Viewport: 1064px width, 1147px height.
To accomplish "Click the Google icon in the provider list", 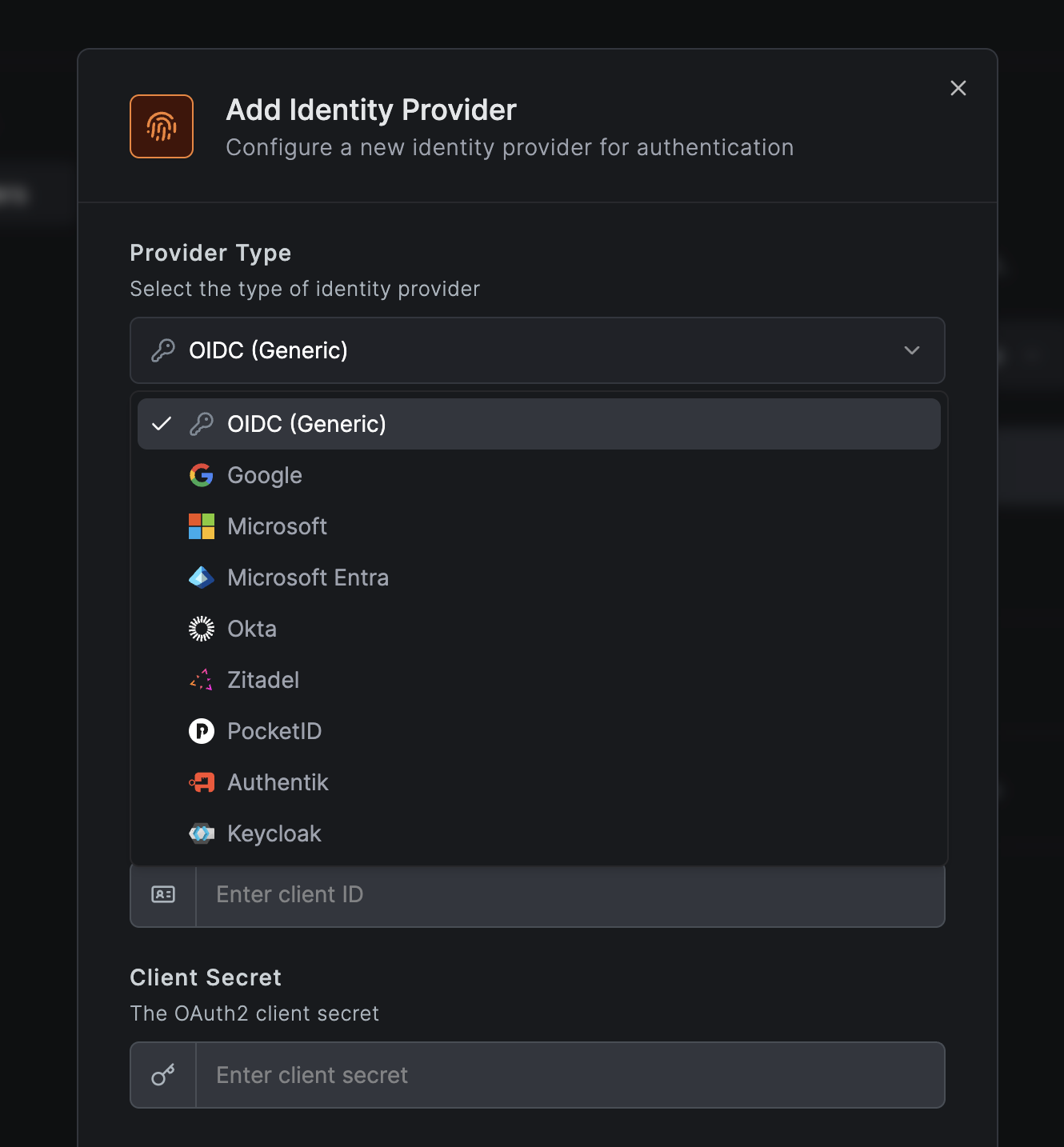I will click(202, 475).
